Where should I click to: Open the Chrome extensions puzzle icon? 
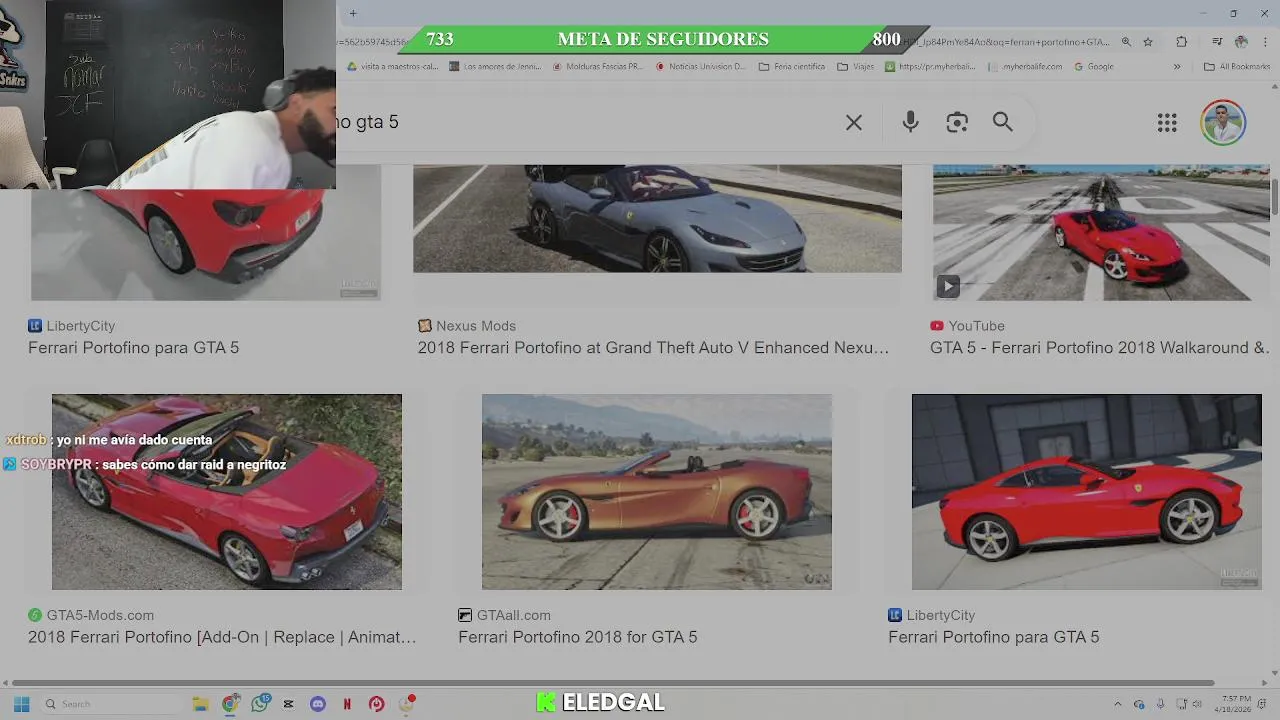coord(1181,42)
